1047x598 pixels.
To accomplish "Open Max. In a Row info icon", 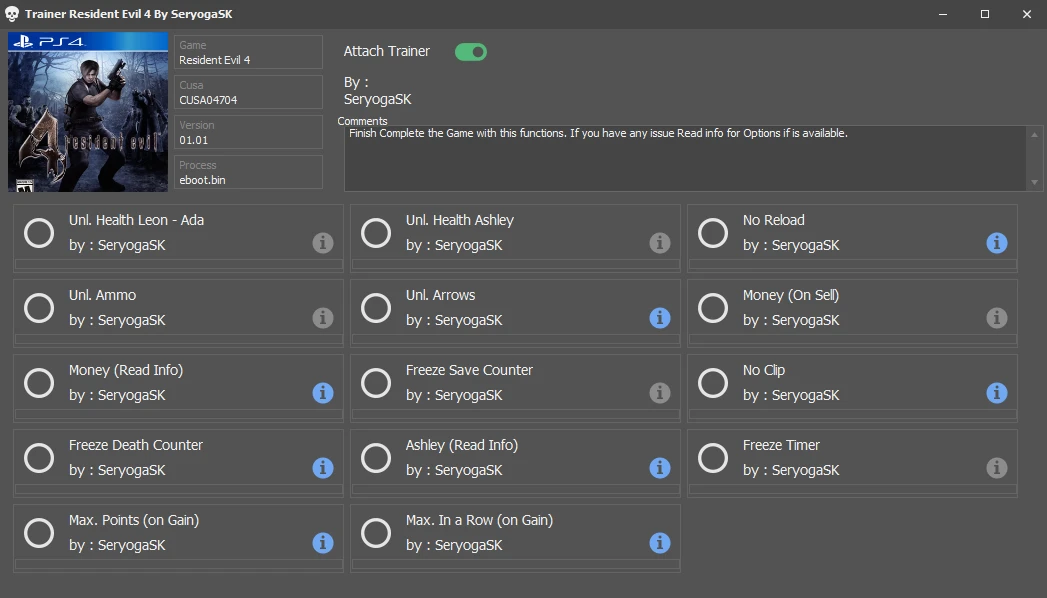I will coord(659,543).
